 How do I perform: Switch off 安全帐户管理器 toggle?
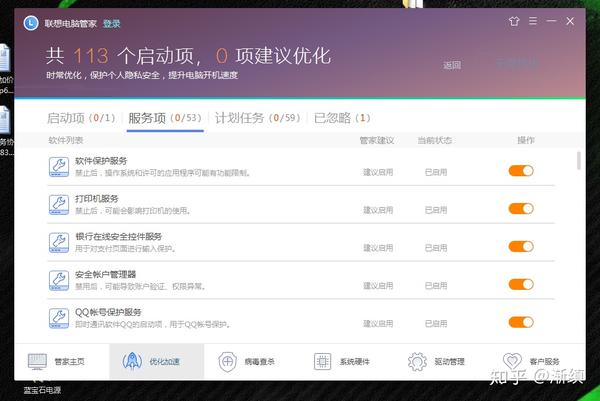pos(521,284)
